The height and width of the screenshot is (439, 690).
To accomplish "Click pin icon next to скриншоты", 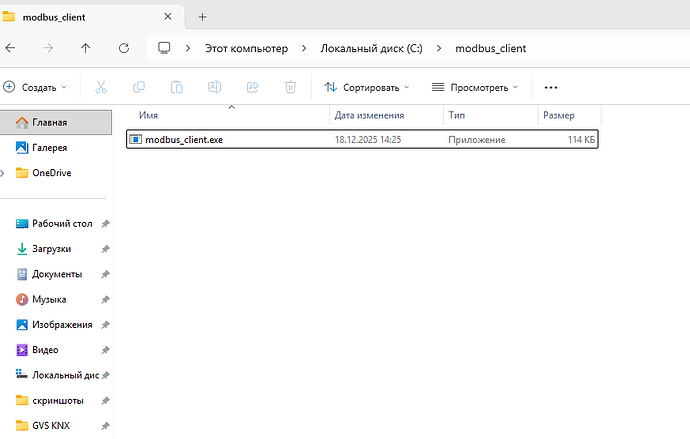I will click(x=105, y=401).
